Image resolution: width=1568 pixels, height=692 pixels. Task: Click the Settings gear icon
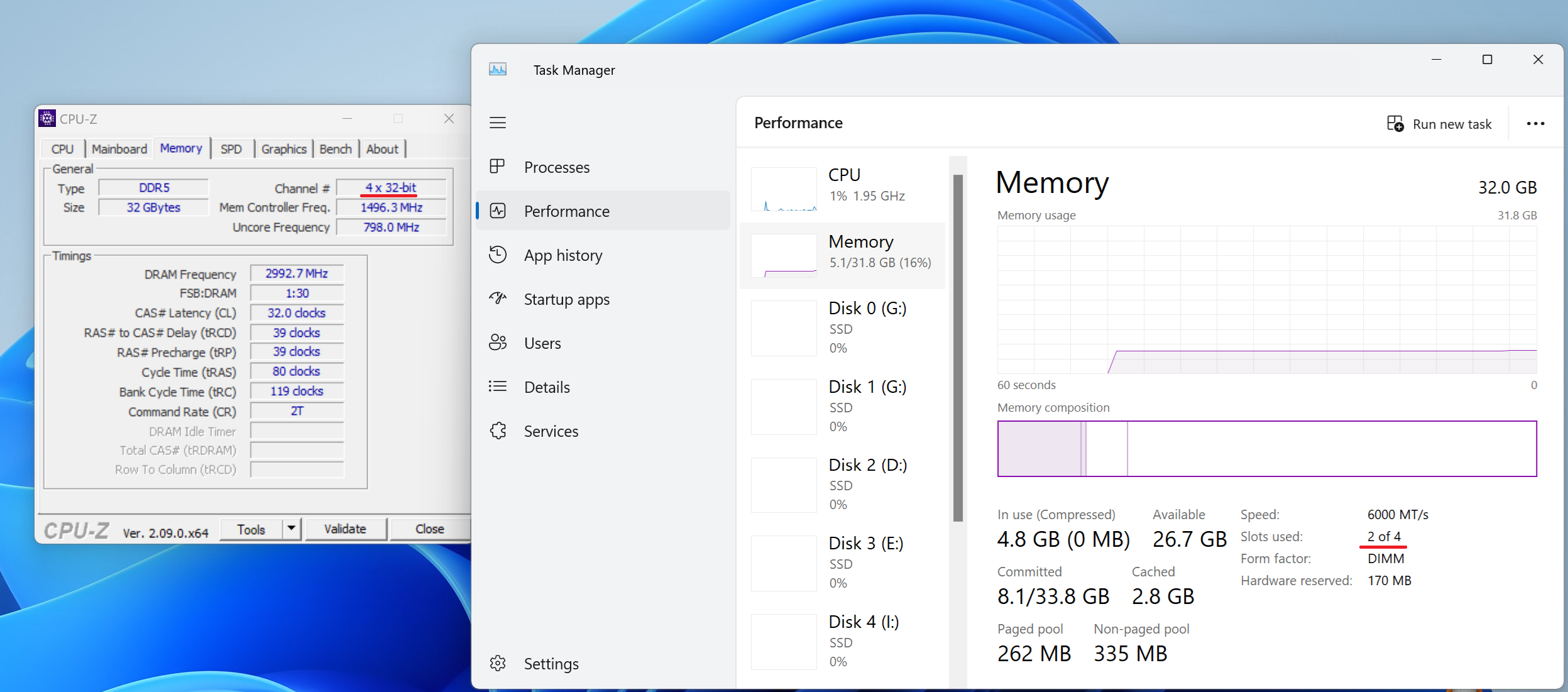pyautogui.click(x=498, y=663)
